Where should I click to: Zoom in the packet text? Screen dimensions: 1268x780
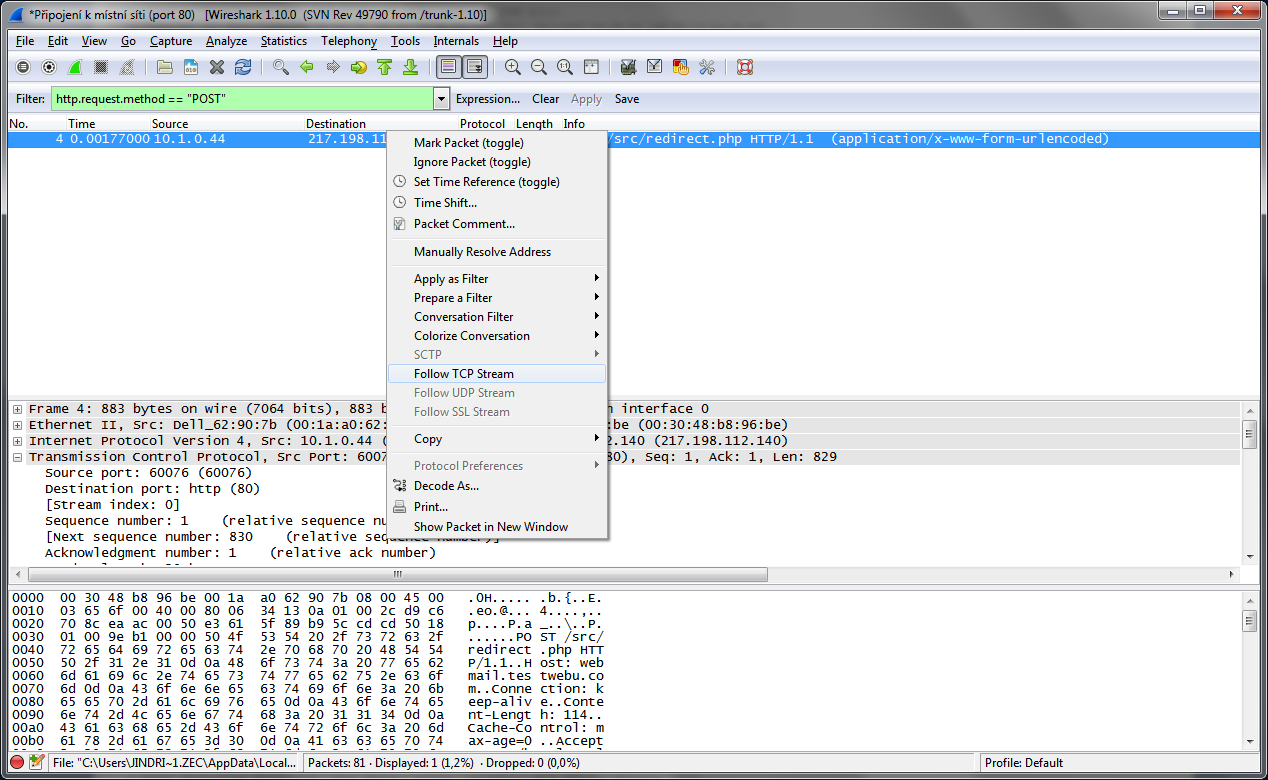[x=513, y=67]
